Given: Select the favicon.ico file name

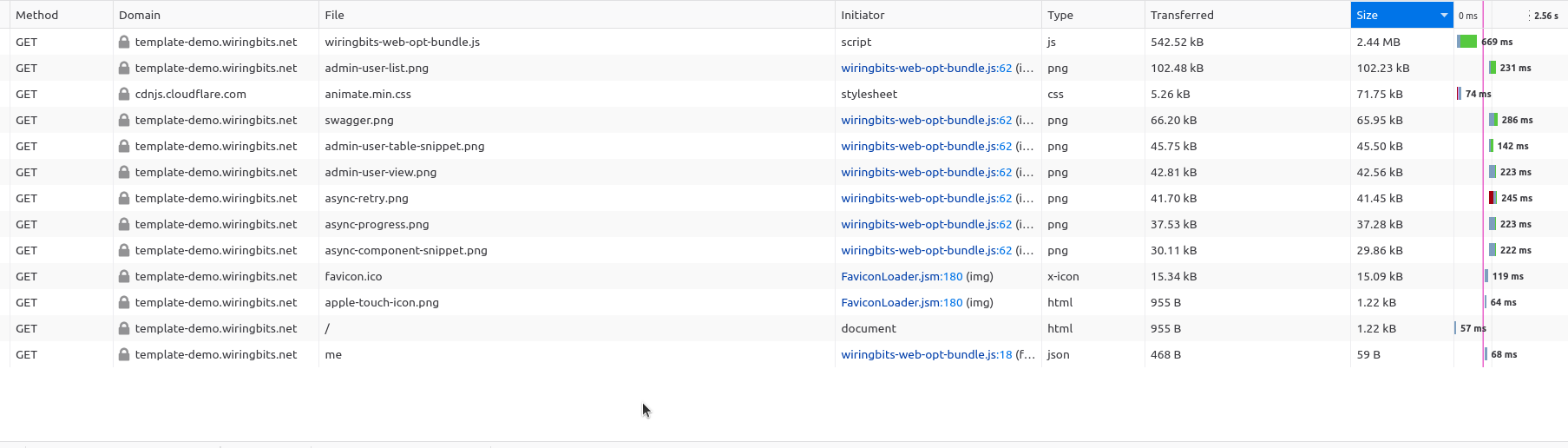Looking at the screenshot, I should tap(353, 276).
